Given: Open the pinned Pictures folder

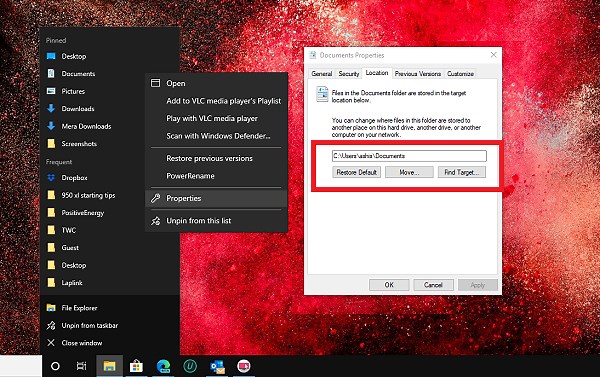Looking at the screenshot, I should 110,91.
